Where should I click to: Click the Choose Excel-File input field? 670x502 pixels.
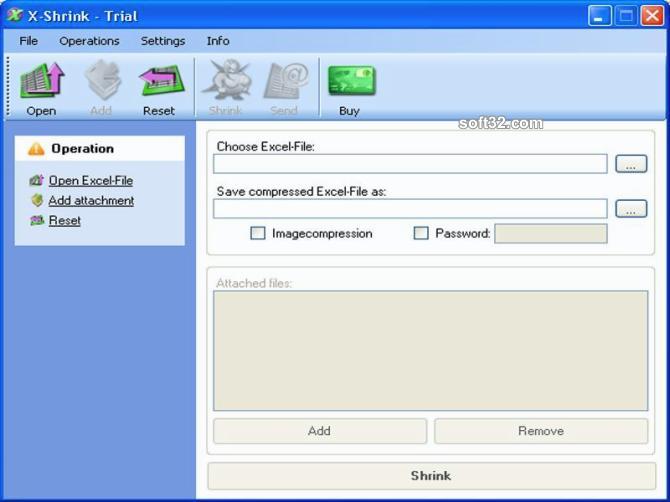coord(410,164)
